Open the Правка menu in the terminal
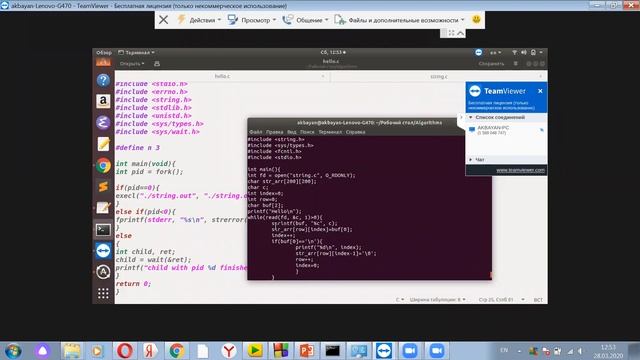The image size is (640, 360). click(274, 132)
